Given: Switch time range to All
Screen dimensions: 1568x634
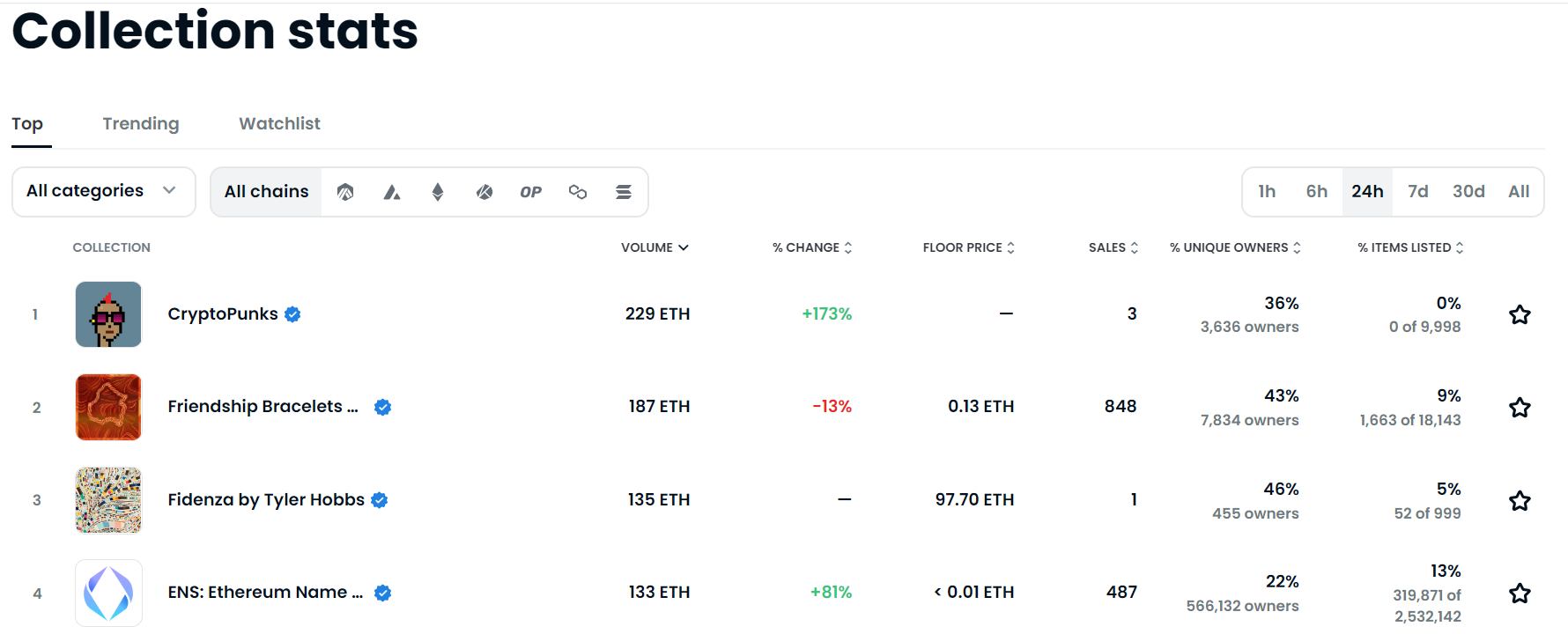Looking at the screenshot, I should click(x=1519, y=192).
